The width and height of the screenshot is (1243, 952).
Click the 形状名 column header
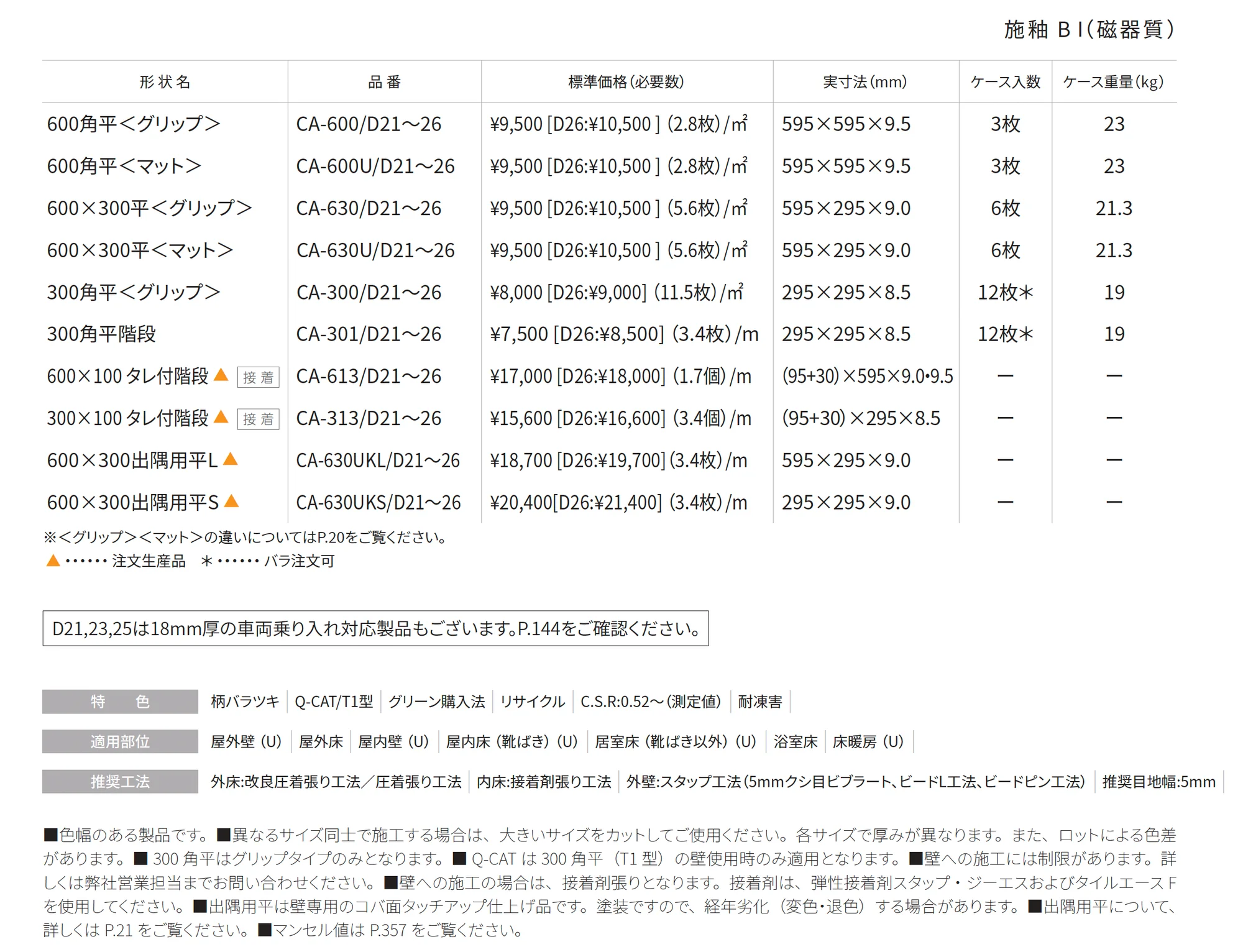[x=165, y=82]
